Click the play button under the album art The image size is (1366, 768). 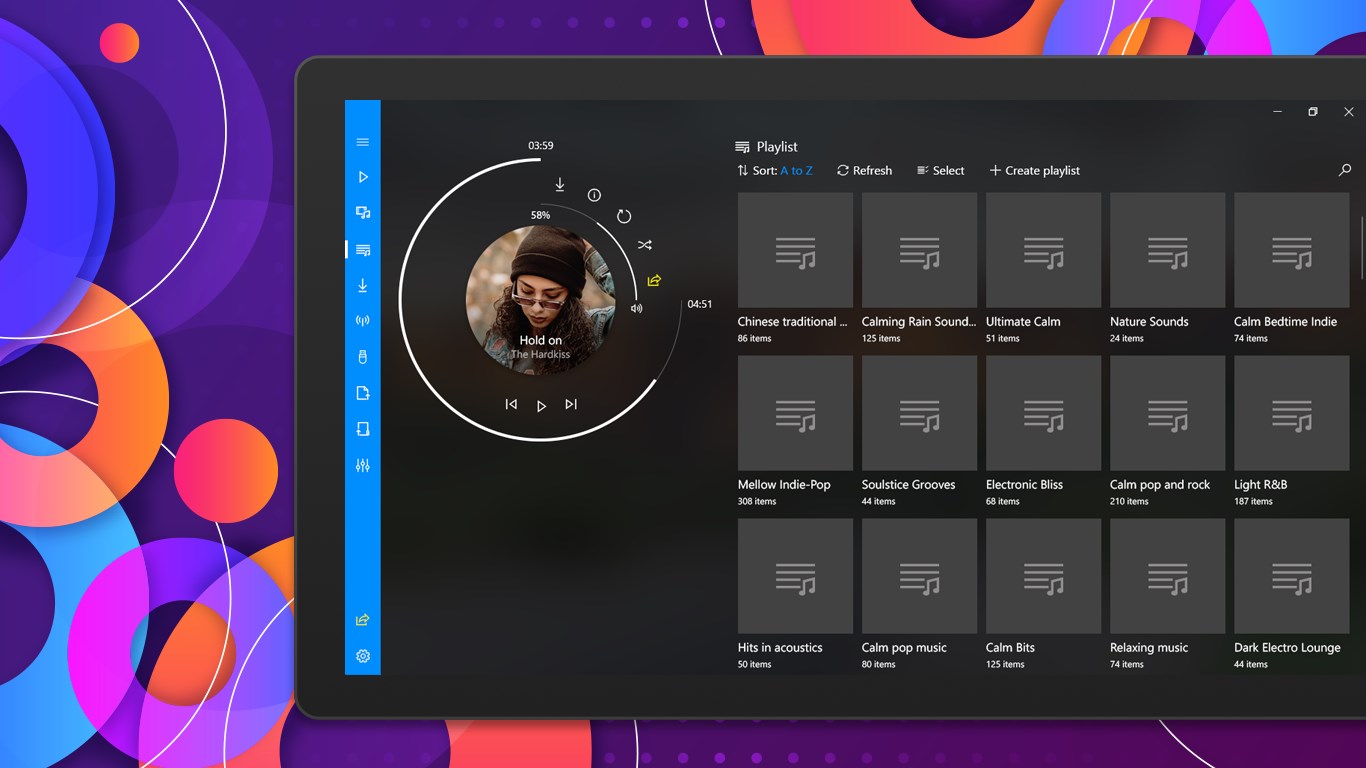click(x=541, y=406)
